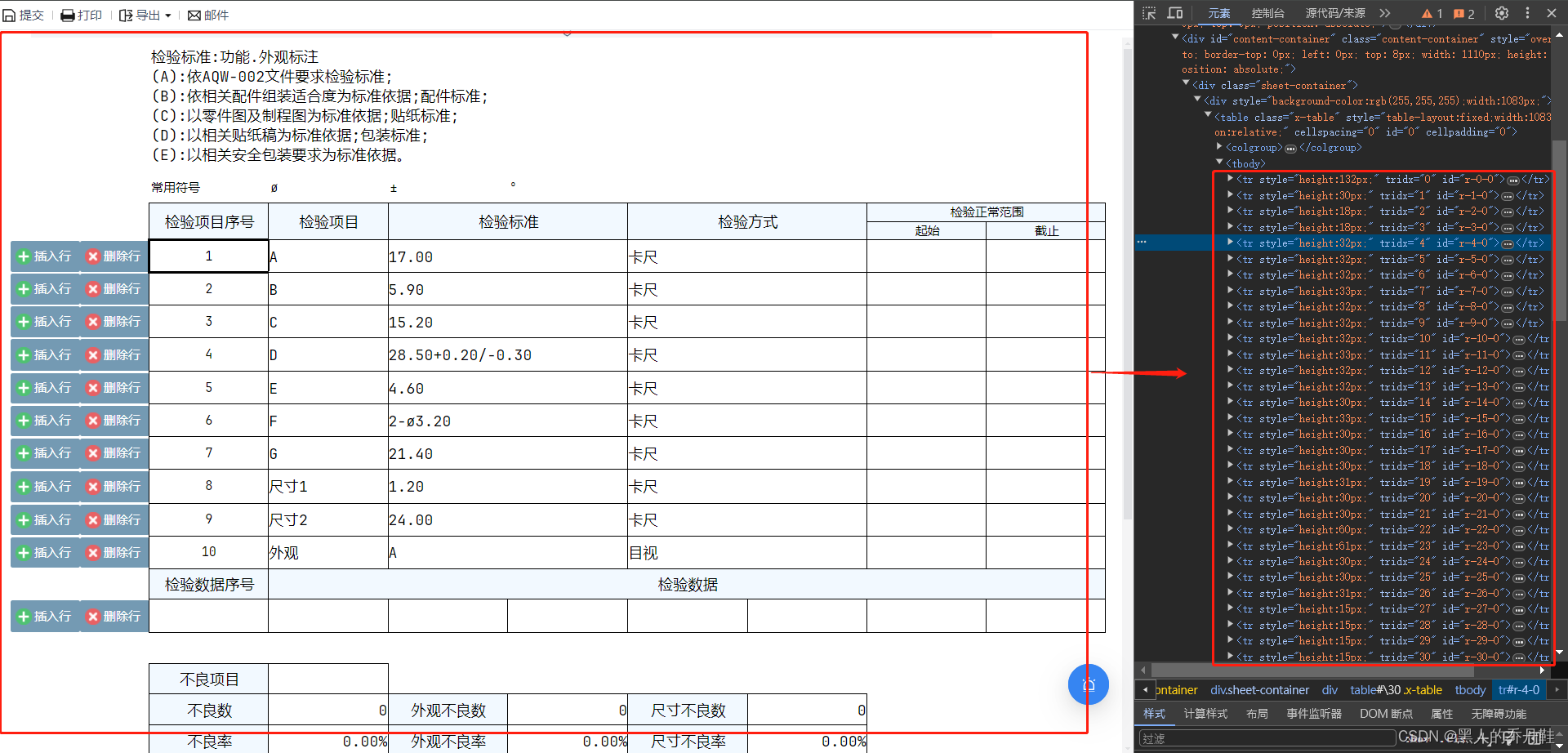Delete row for inspection item 7
1568x753 pixels.
pos(114,453)
